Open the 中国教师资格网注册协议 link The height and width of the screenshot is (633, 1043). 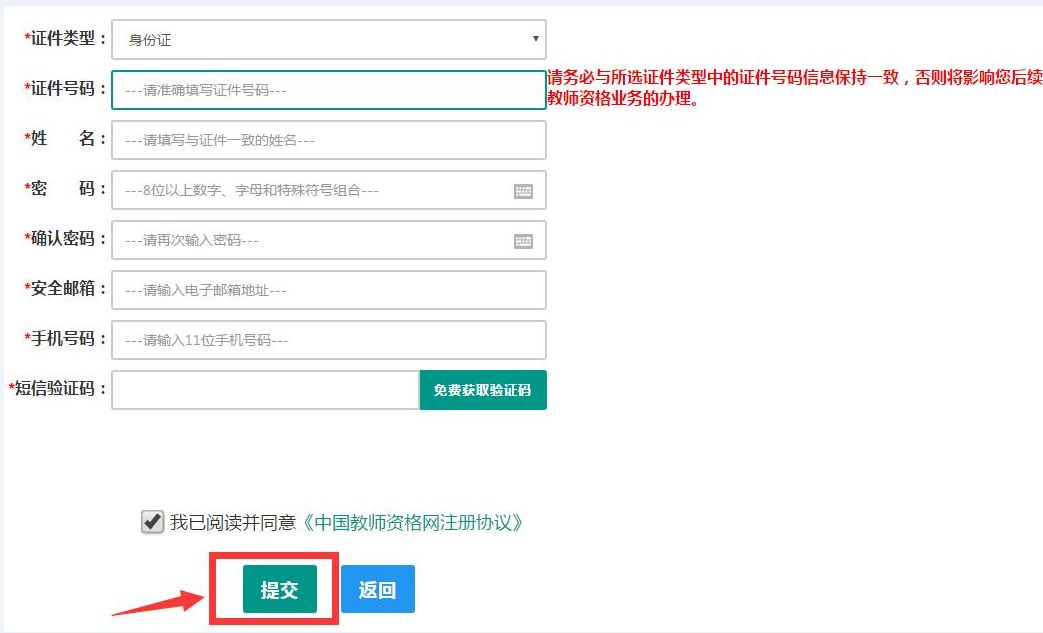pos(412,523)
